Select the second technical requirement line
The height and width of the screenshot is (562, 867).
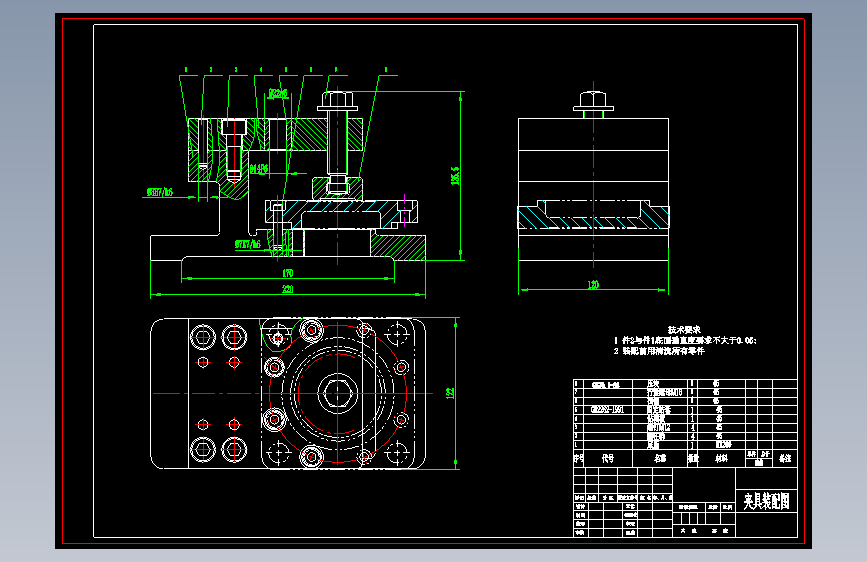(x=659, y=351)
